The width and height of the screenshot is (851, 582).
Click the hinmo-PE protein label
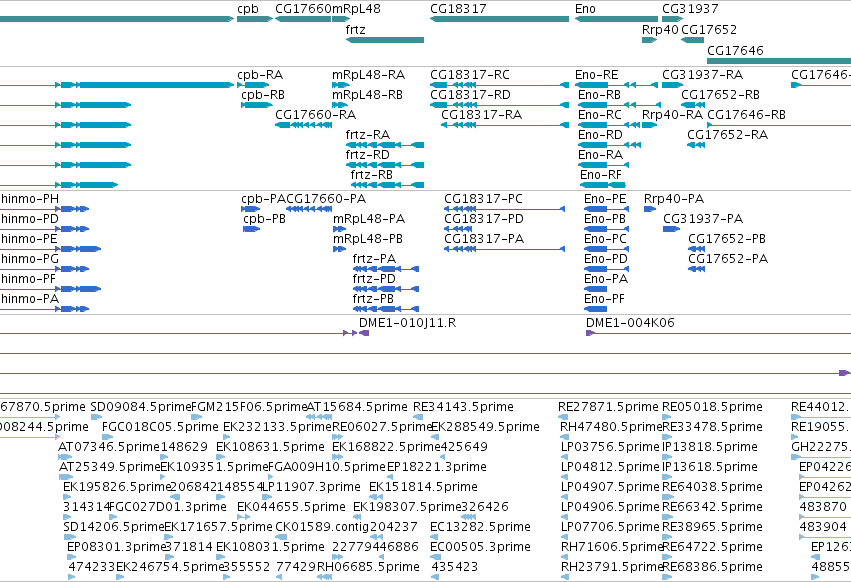(x=29, y=239)
